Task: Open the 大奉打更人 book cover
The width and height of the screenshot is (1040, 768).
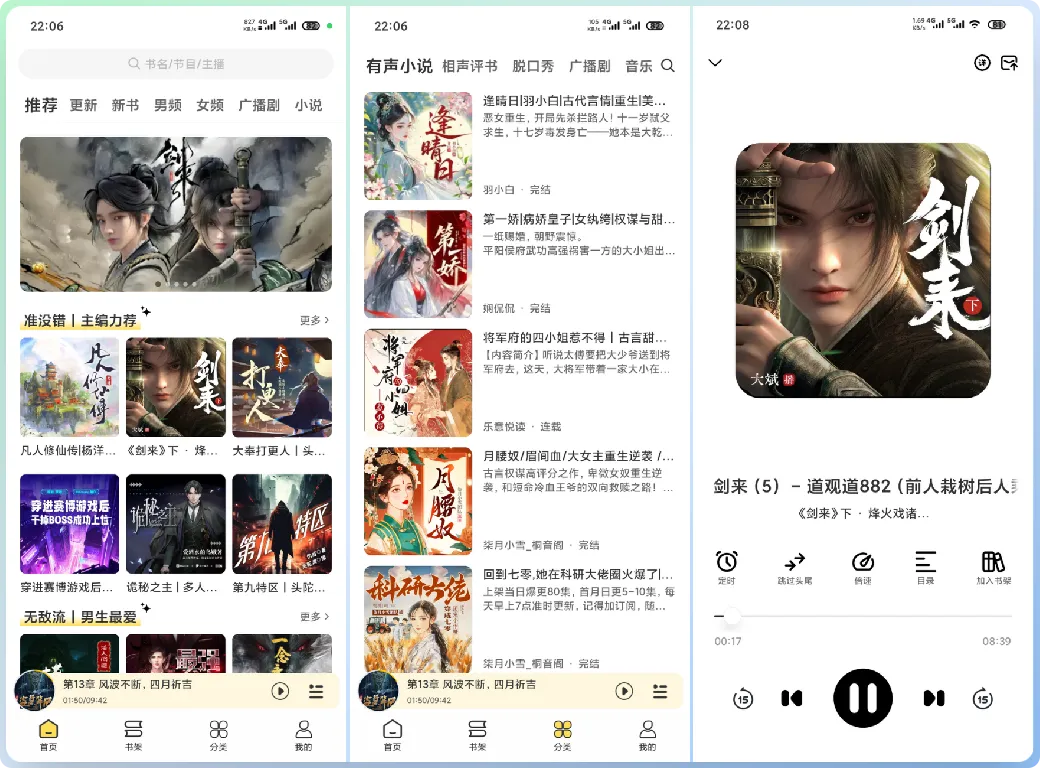Action: pyautogui.click(x=282, y=387)
